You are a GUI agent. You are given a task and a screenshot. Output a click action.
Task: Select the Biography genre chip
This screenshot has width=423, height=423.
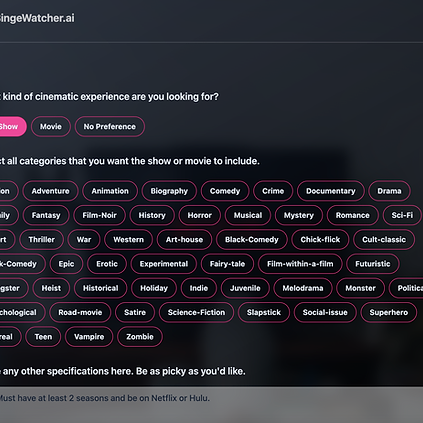[x=169, y=191]
